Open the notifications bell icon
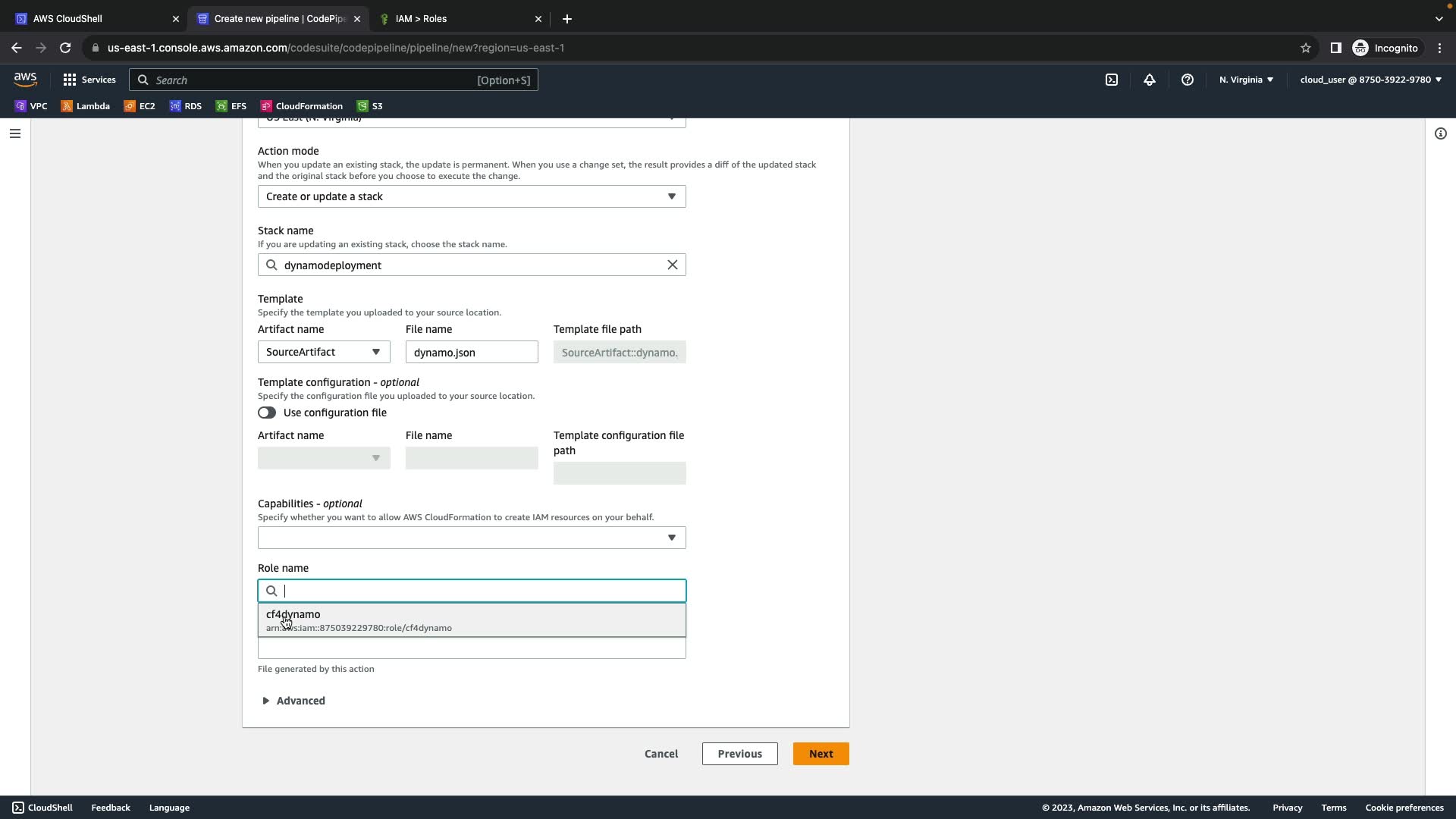 (x=1149, y=80)
